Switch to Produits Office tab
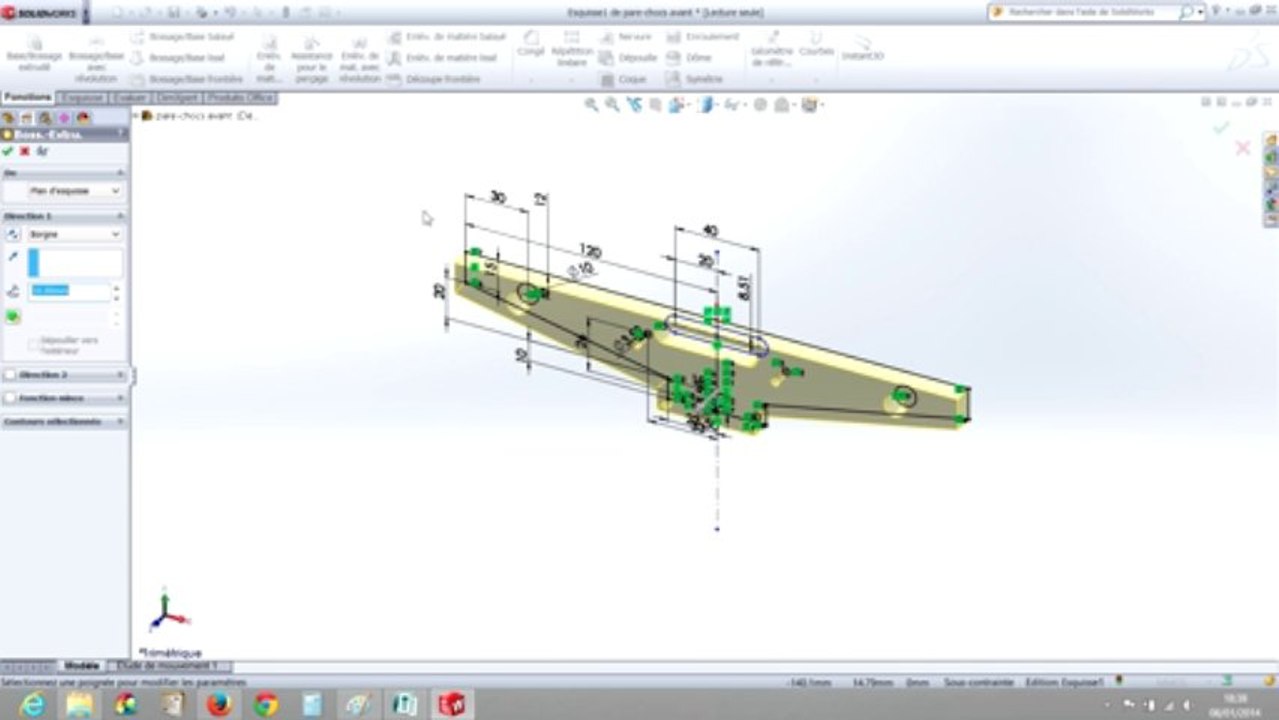The height and width of the screenshot is (720, 1279). click(240, 98)
